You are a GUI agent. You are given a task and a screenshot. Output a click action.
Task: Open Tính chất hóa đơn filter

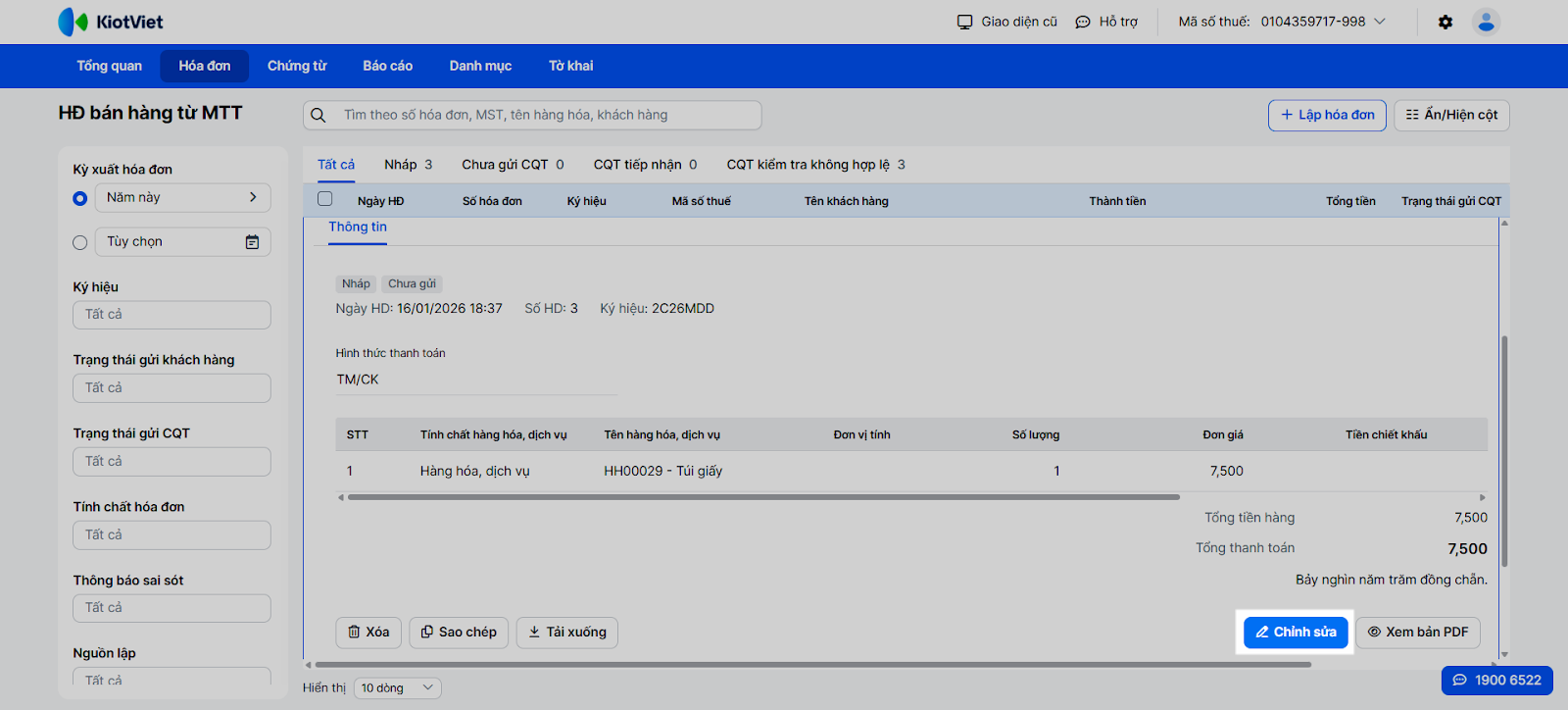[171, 535]
